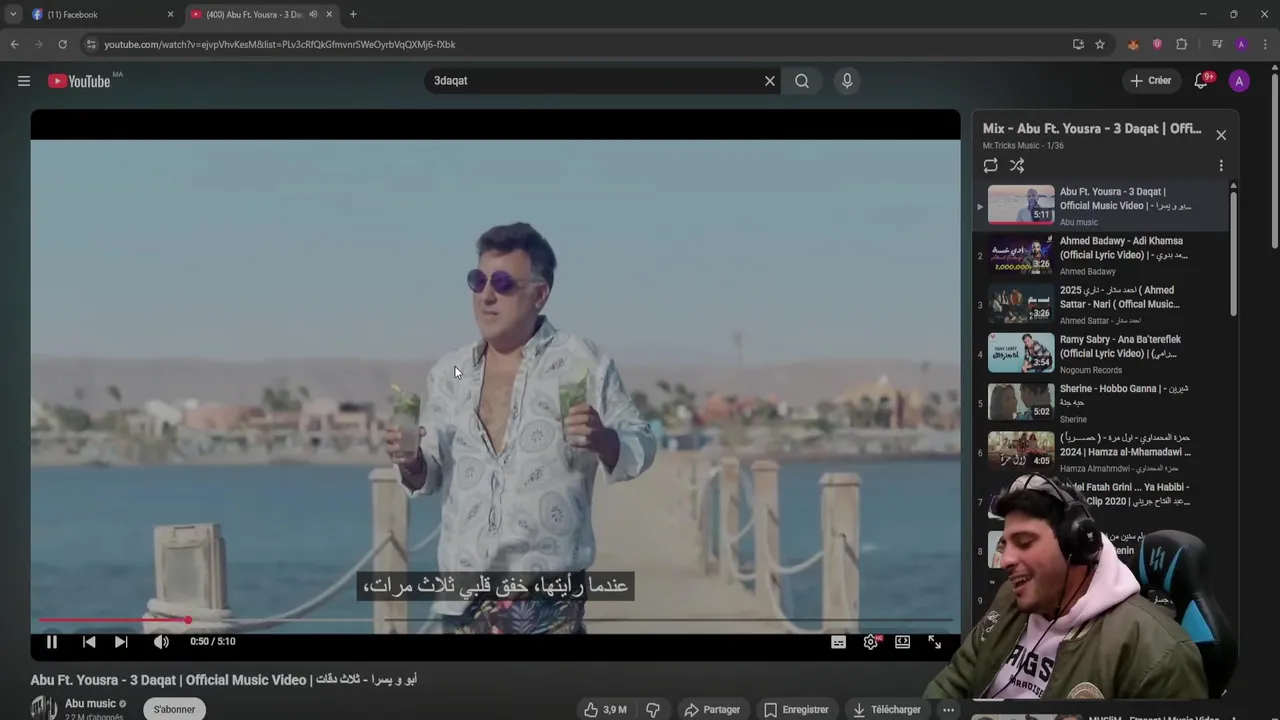Open Abu music channel name
The image size is (1280, 720).
pyautogui.click(x=90, y=704)
